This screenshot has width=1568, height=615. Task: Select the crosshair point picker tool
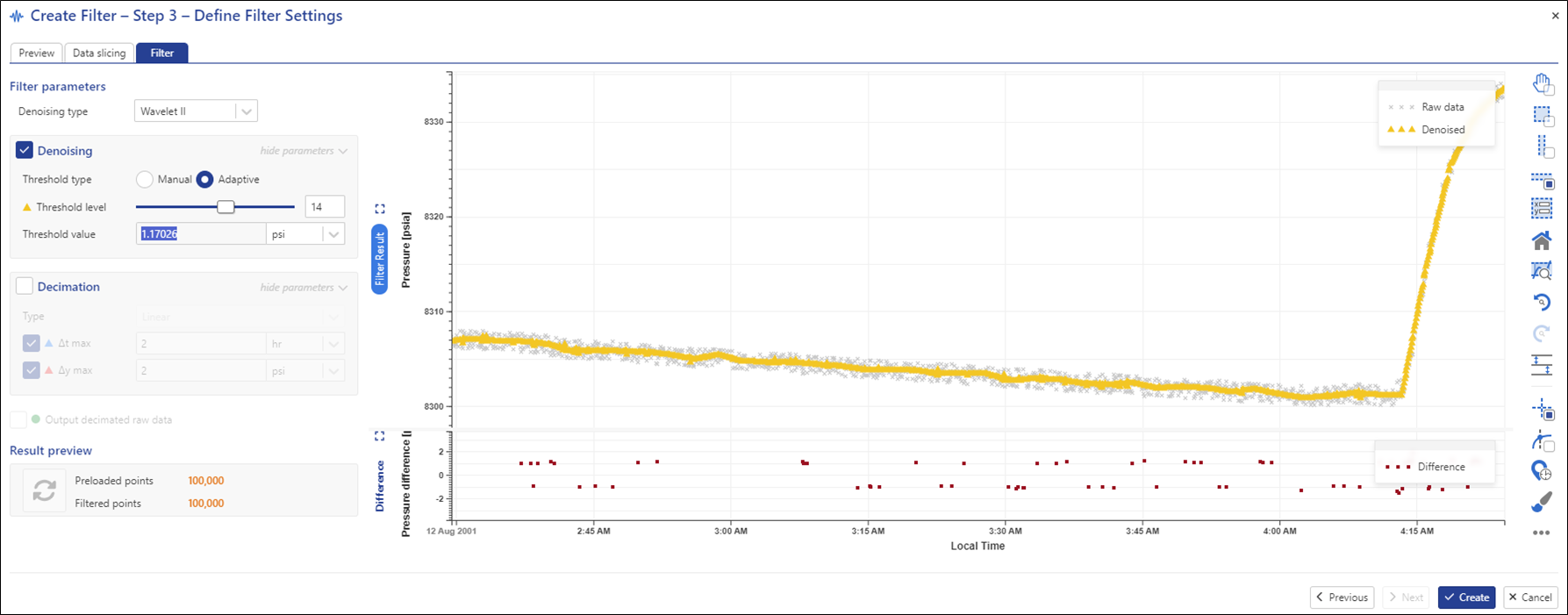tap(1542, 409)
